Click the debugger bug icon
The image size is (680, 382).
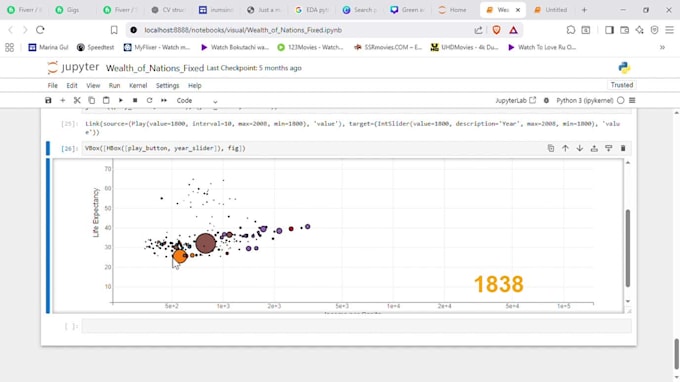pos(546,100)
